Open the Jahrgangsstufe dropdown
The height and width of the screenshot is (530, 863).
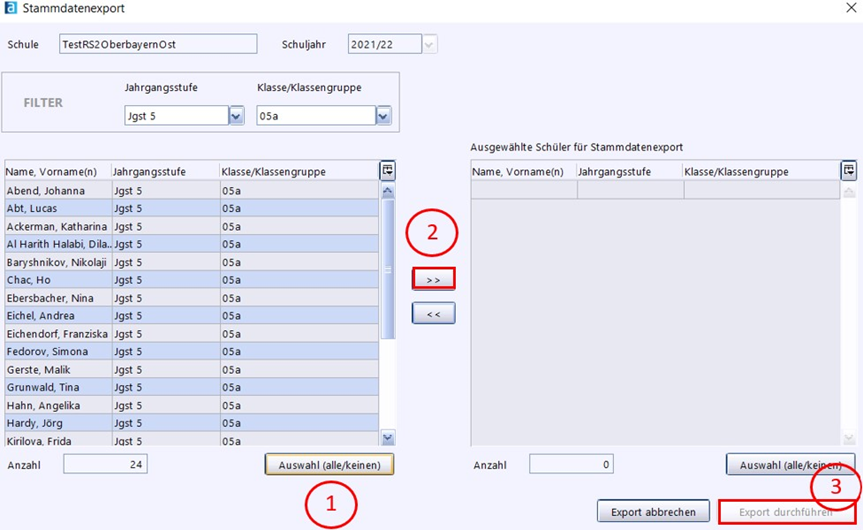pos(237,117)
